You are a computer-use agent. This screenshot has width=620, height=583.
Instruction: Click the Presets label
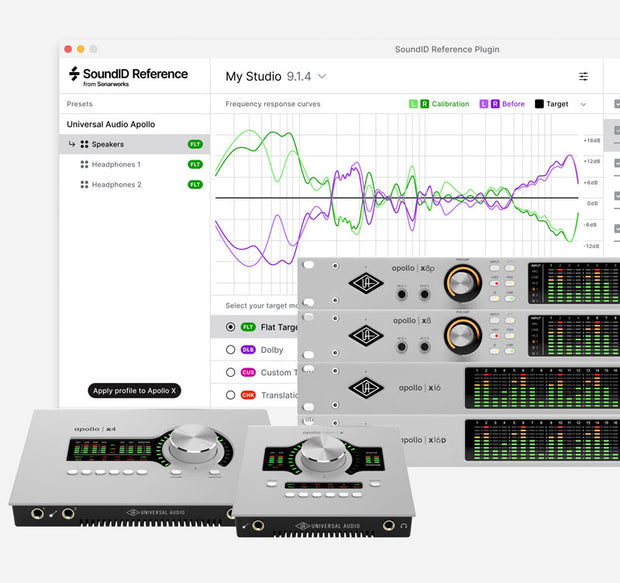tap(79, 104)
